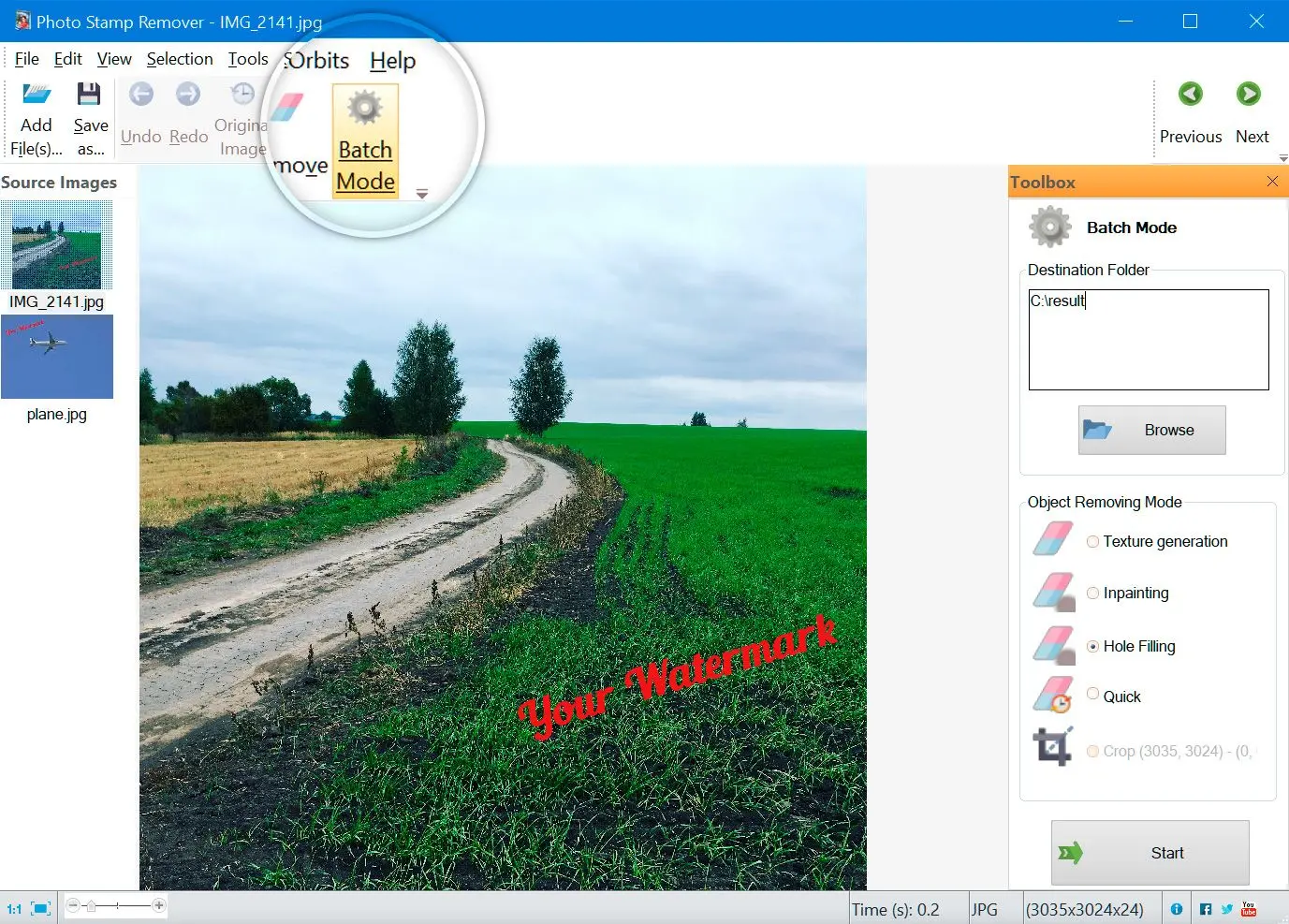Click the Source Images panel header
Screen dimensions: 1289x924
tap(59, 183)
